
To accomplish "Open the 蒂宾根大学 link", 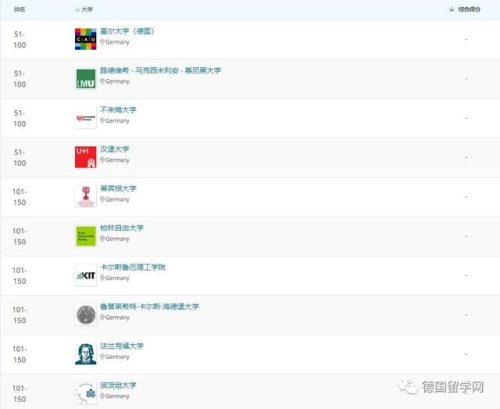I will click(118, 188).
